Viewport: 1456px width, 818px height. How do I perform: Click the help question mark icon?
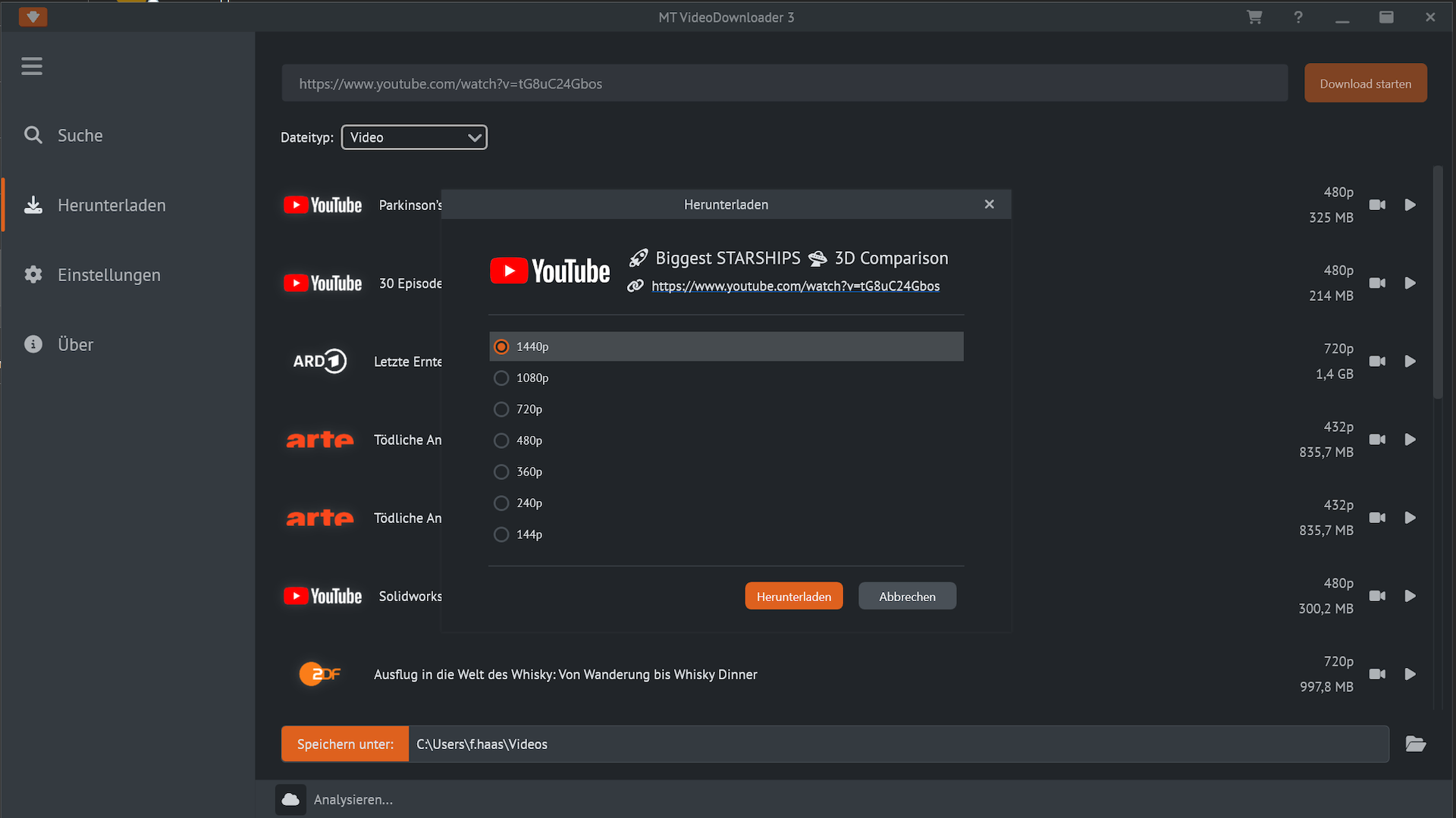point(1298,17)
